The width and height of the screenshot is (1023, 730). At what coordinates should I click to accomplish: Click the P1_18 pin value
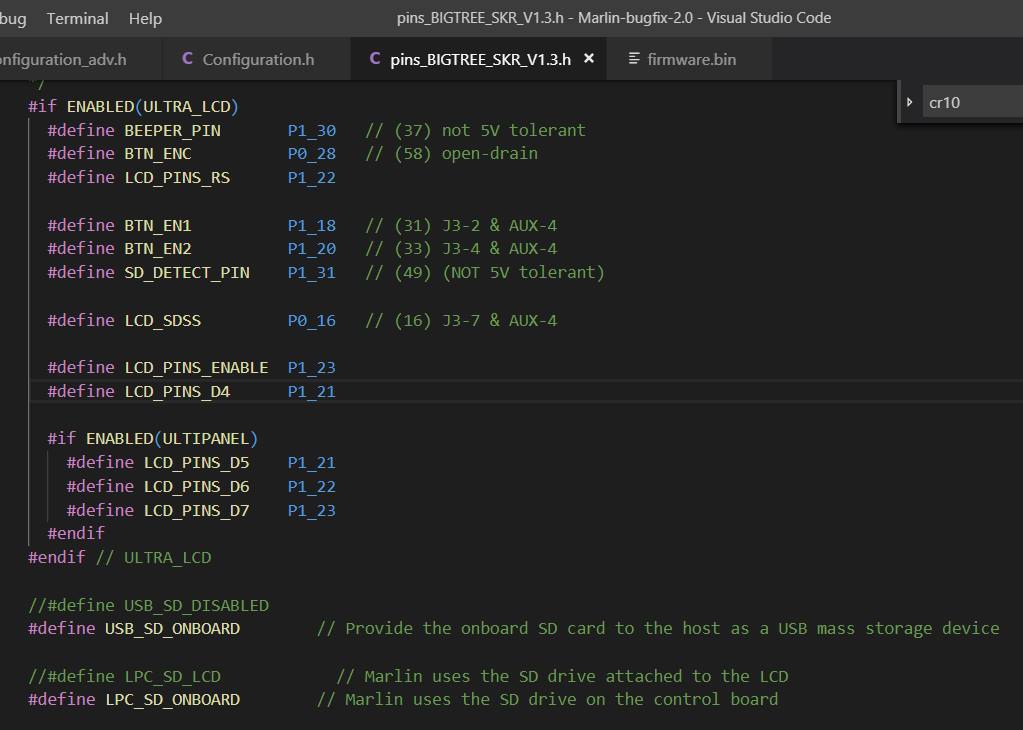click(312, 226)
